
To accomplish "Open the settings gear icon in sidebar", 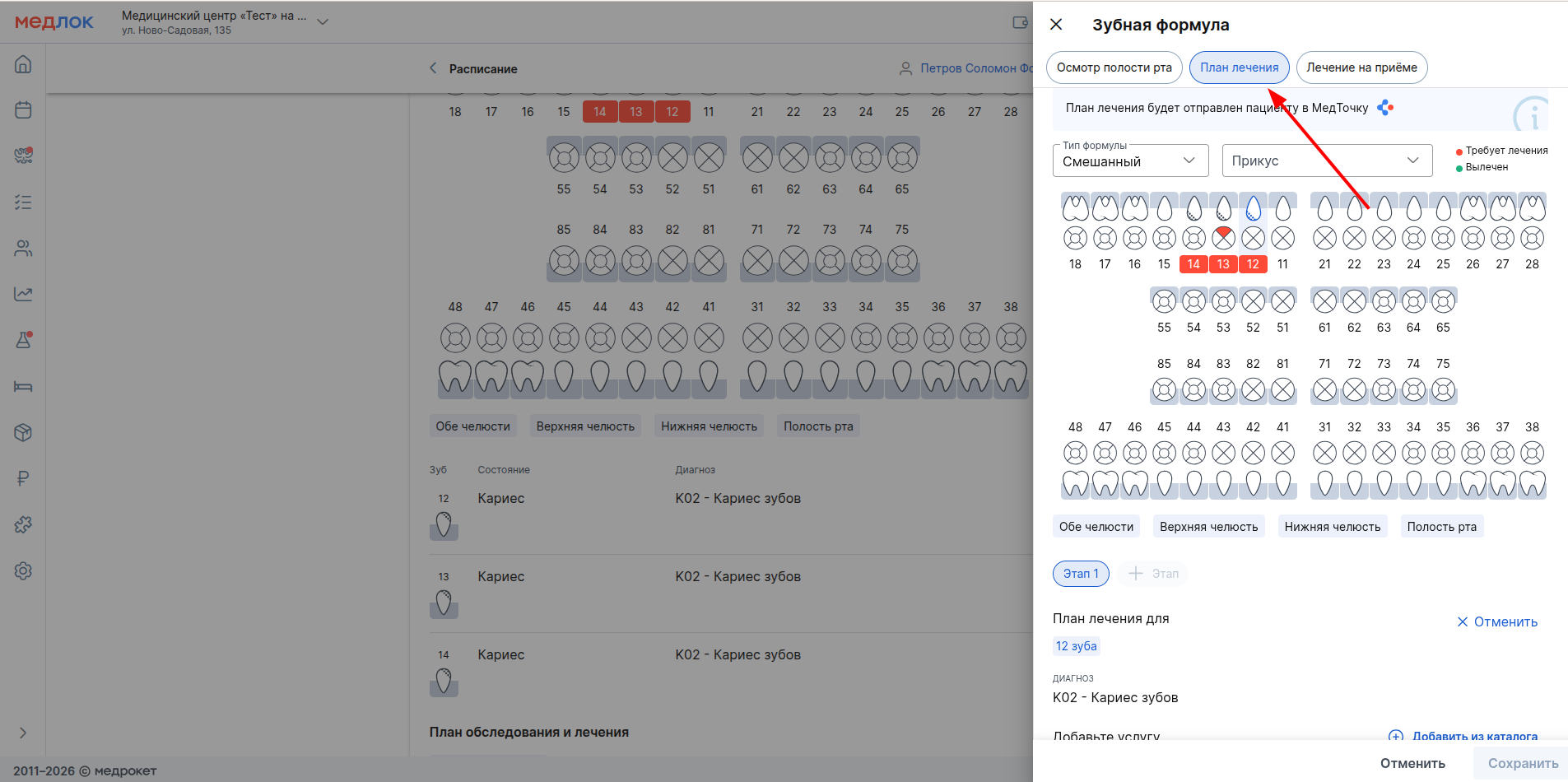I will coord(23,570).
